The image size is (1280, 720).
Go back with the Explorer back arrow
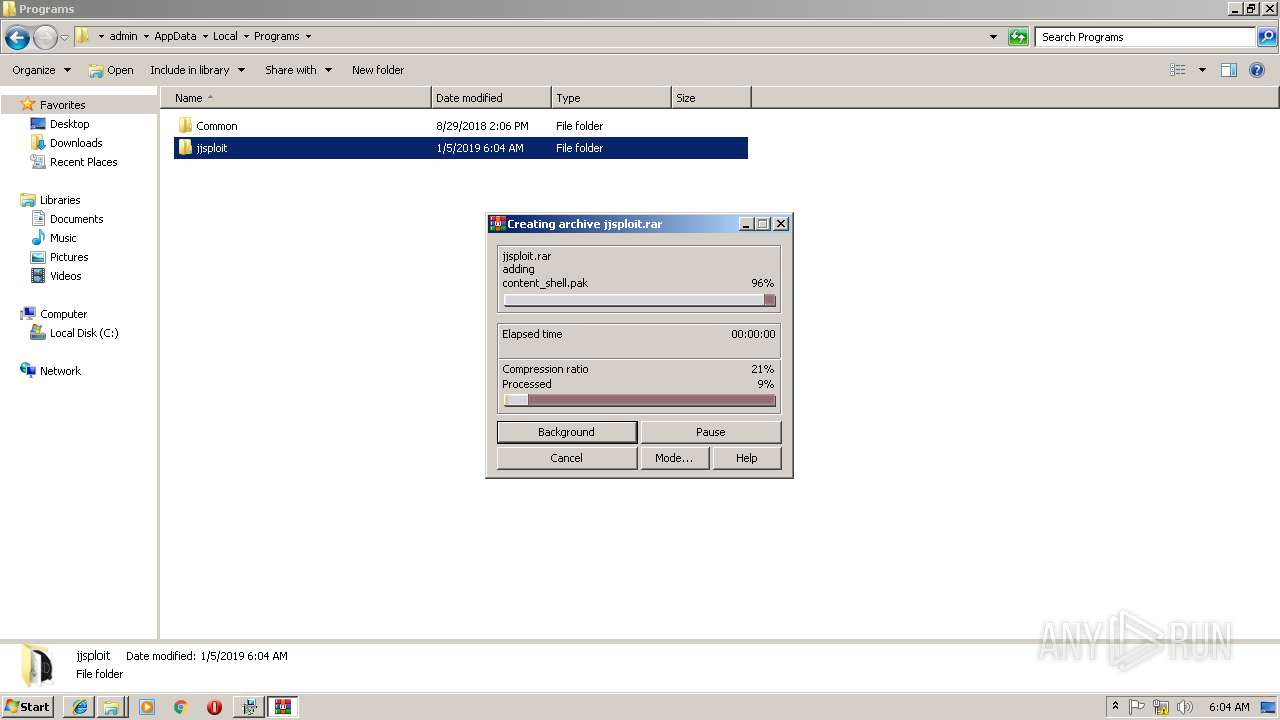(17, 37)
